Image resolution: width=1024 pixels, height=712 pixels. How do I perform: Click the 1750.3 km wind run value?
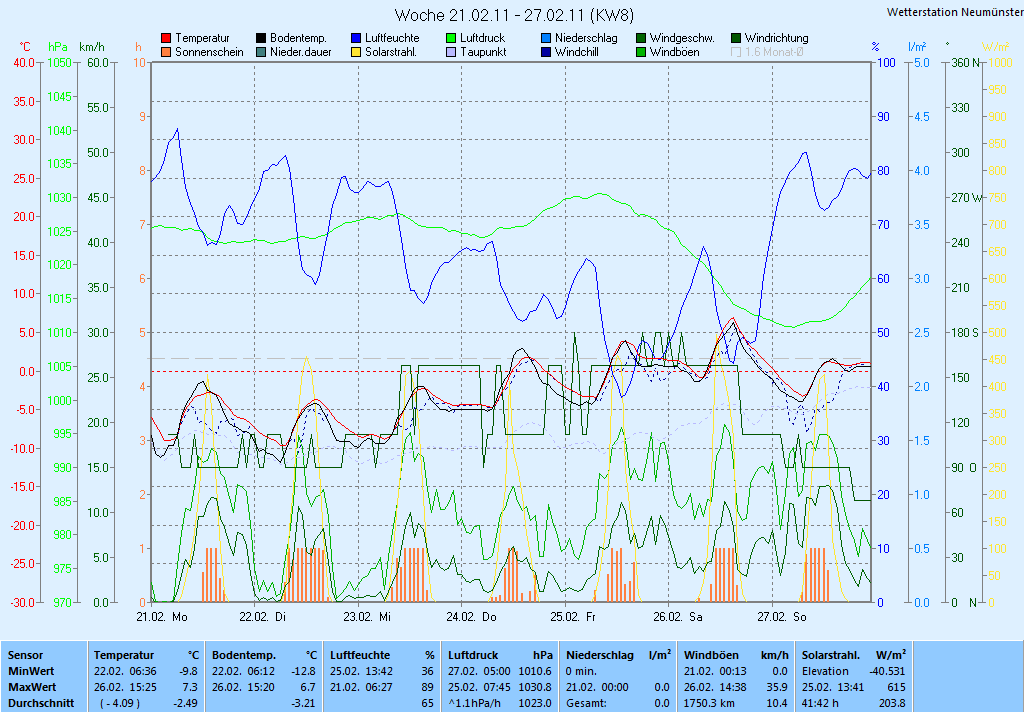click(x=711, y=704)
